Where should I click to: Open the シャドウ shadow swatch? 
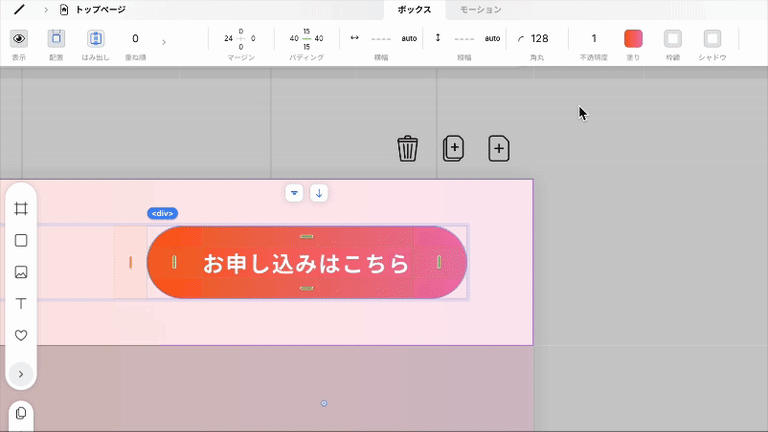712,39
